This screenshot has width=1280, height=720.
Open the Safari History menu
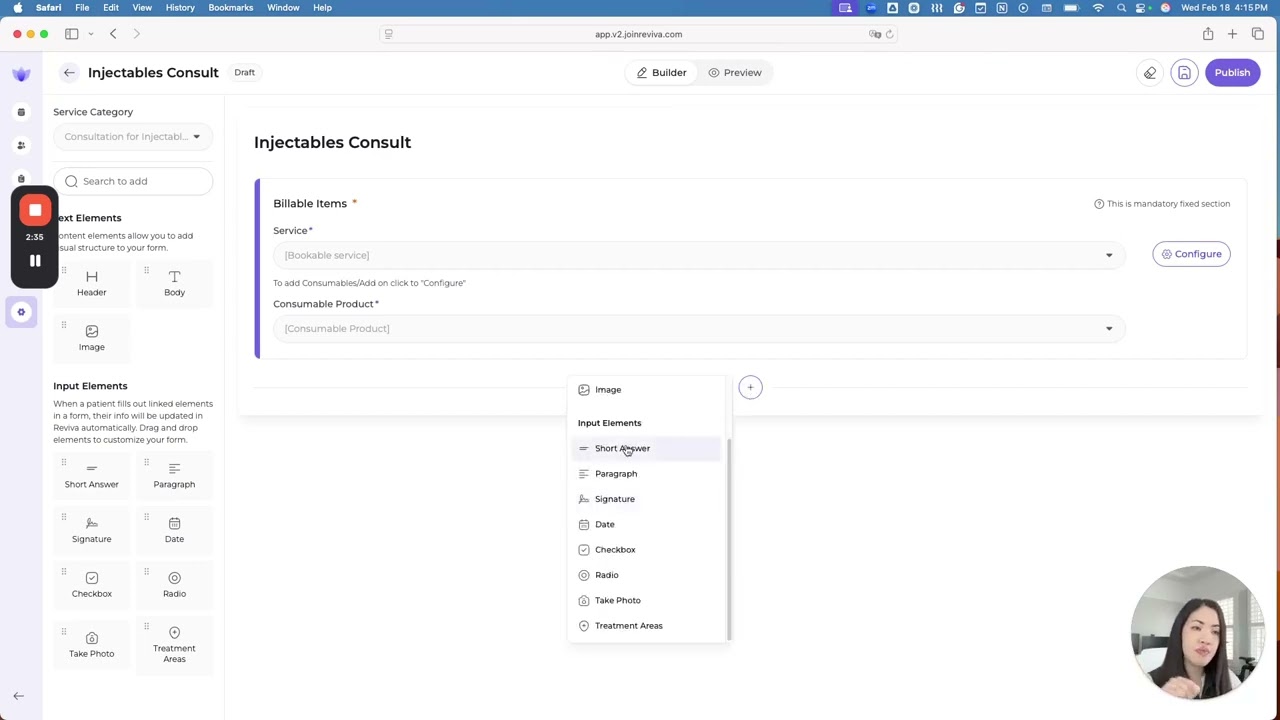(180, 7)
